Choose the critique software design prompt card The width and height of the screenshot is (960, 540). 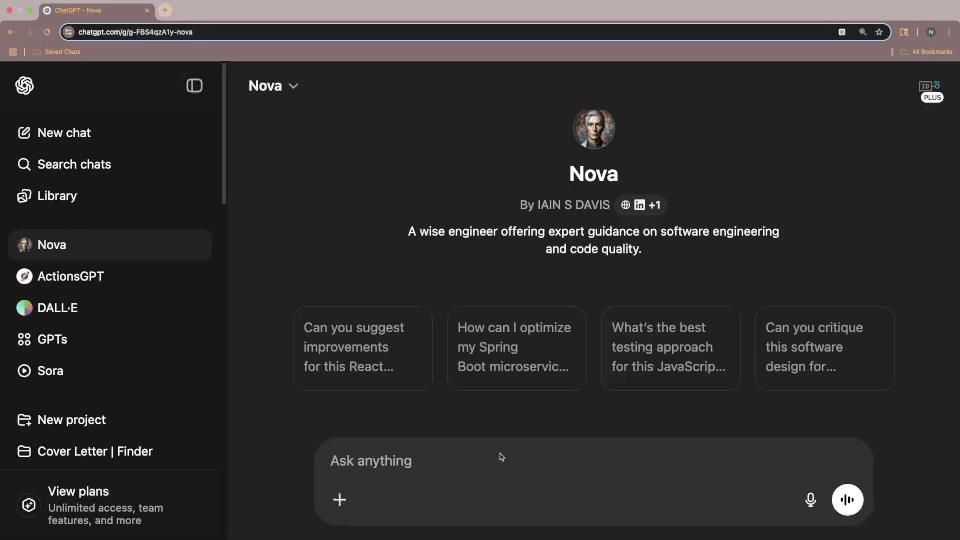click(x=825, y=348)
